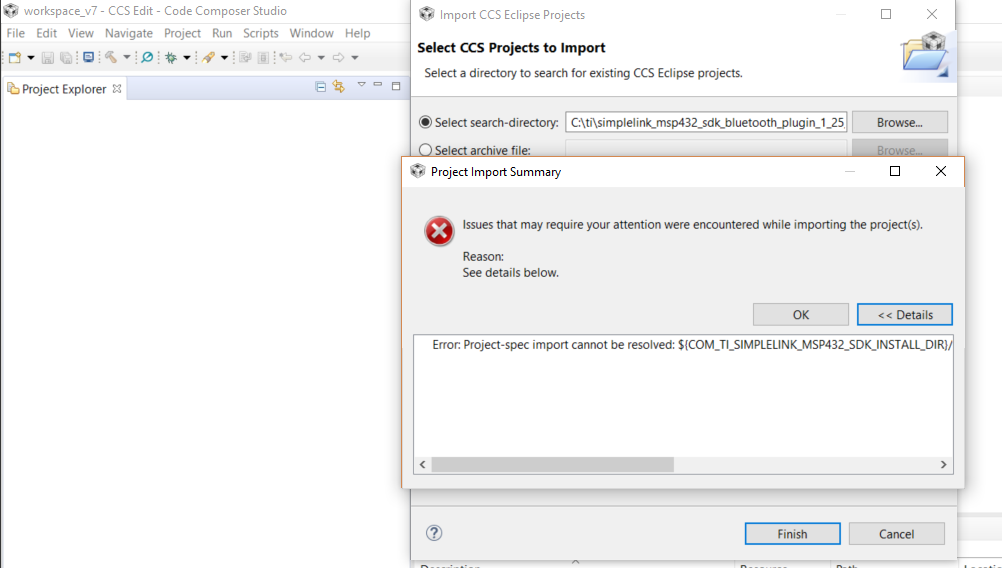Open Project Explorer View Menu triangle
The width and height of the screenshot is (1002, 568).
(x=361, y=85)
